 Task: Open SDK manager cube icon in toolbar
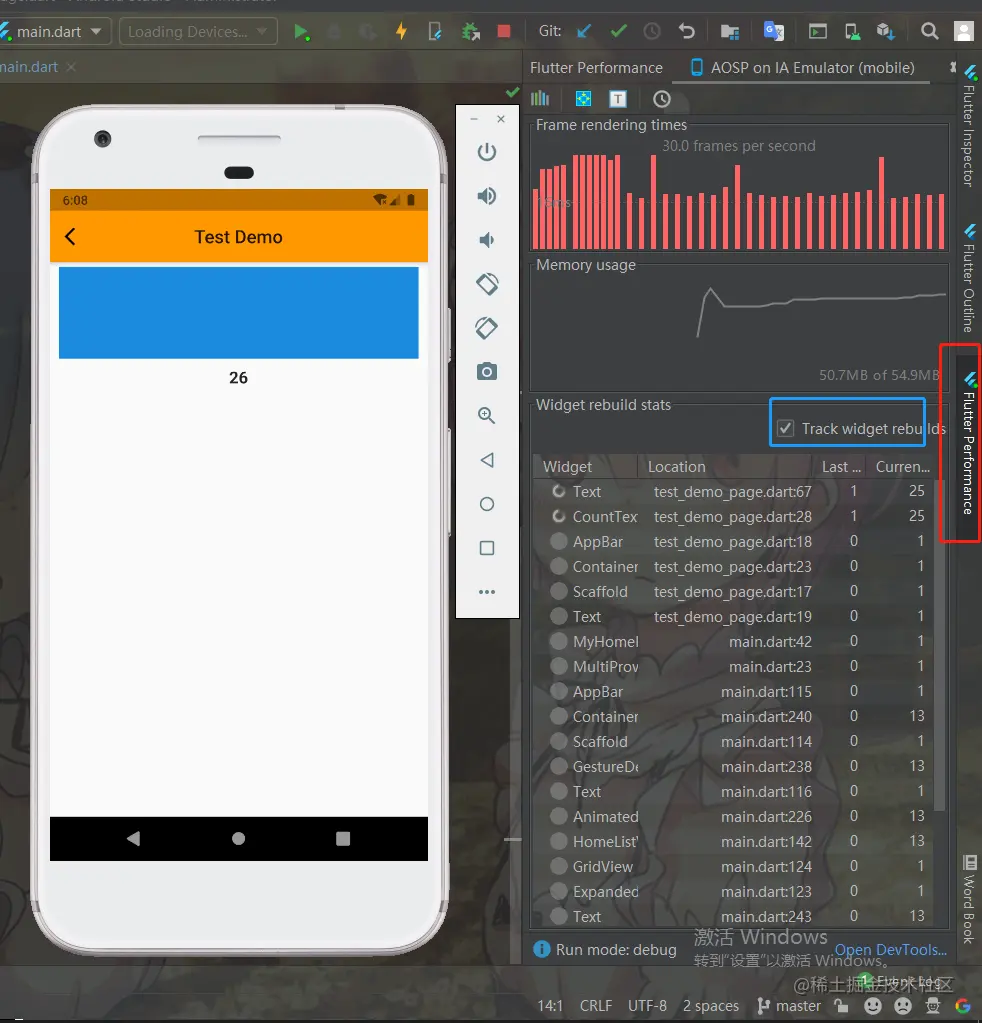tap(885, 31)
